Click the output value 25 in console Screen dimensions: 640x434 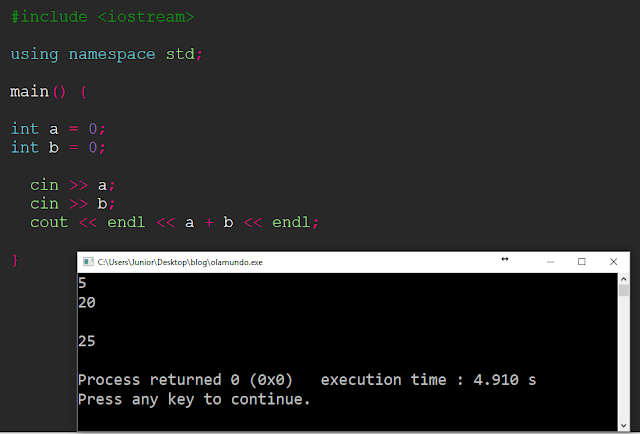[x=87, y=341]
